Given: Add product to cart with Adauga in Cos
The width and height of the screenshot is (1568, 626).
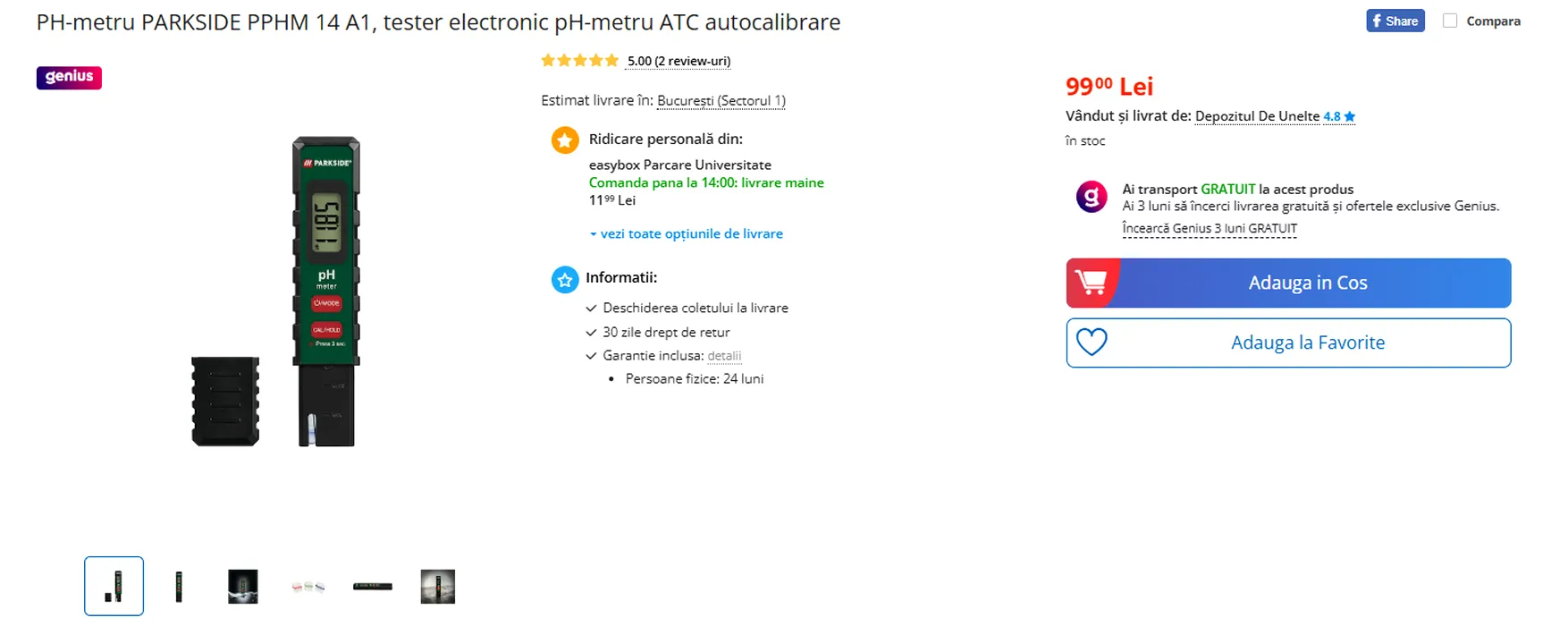Looking at the screenshot, I should (x=1288, y=283).
